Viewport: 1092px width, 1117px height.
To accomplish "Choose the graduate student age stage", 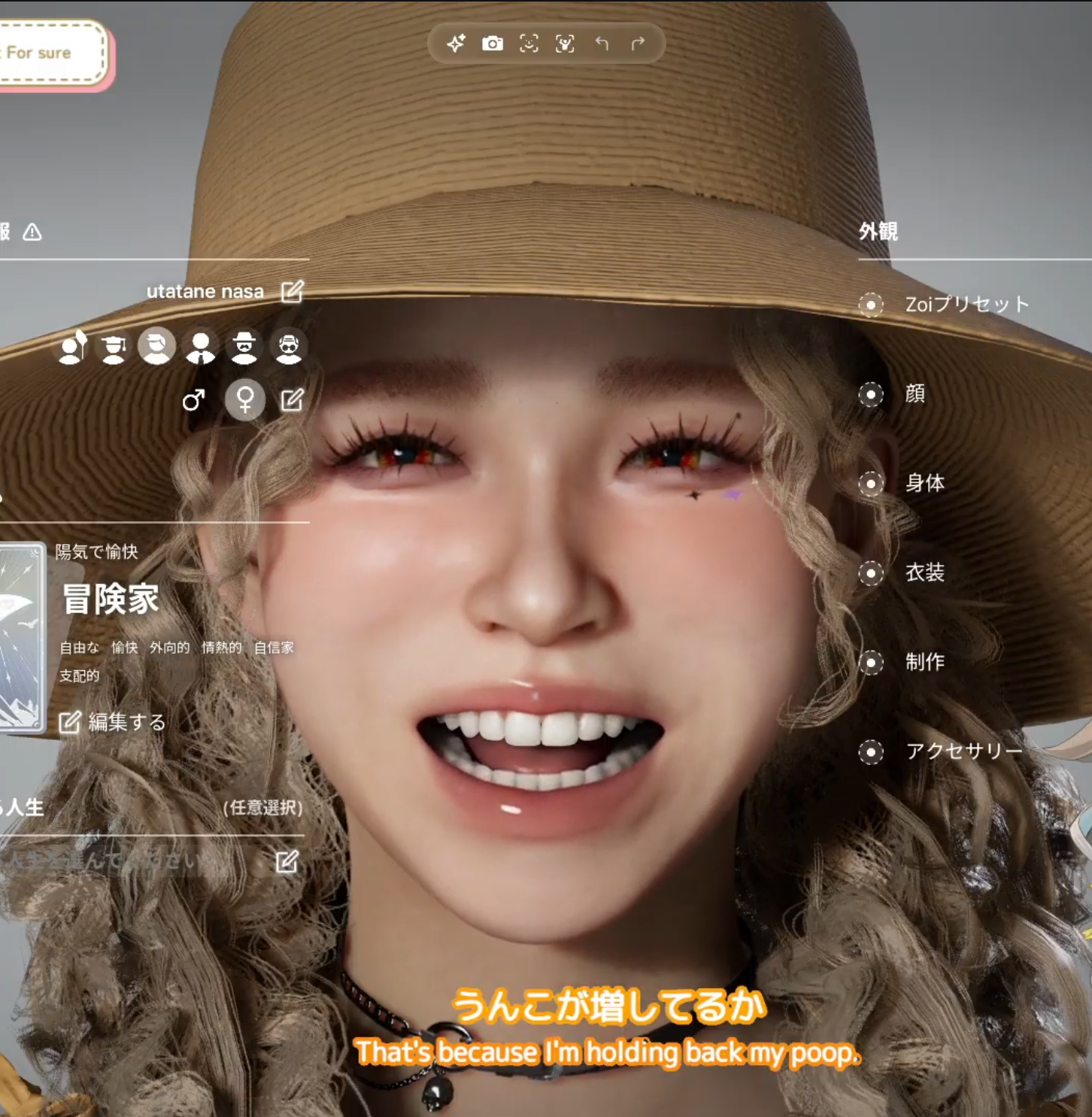I will point(114,348).
